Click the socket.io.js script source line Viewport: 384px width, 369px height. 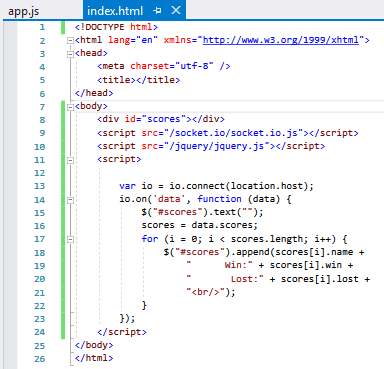[228, 133]
